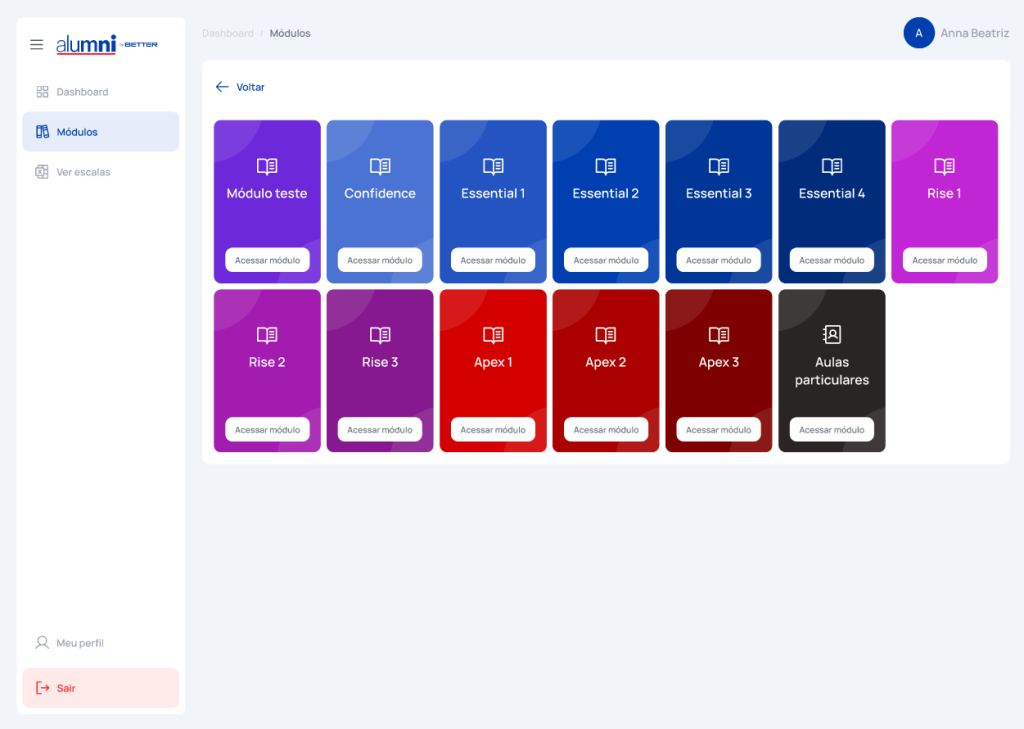Viewport: 1024px width, 729px height.
Task: Select the Rise 2 module card title
Action: click(x=267, y=362)
